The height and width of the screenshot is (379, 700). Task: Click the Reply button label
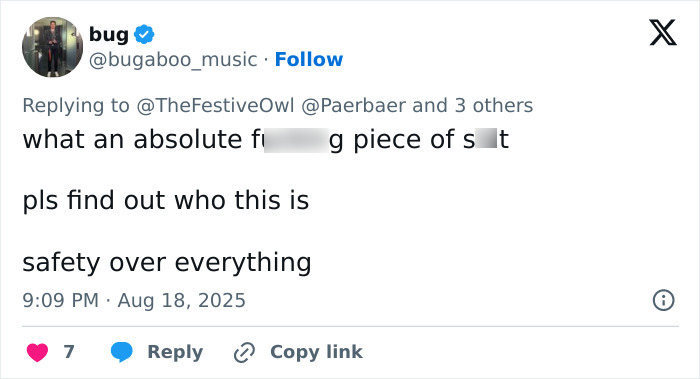click(x=175, y=352)
